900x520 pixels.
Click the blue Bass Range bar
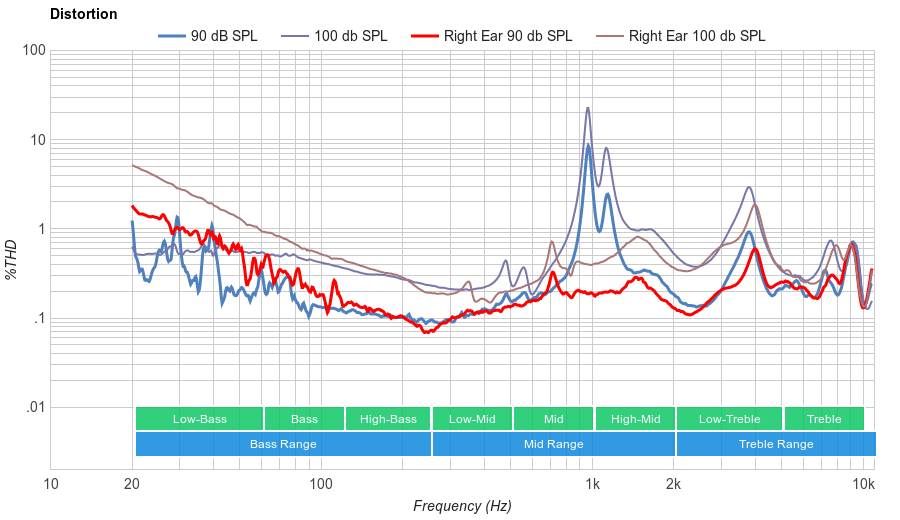[x=283, y=444]
